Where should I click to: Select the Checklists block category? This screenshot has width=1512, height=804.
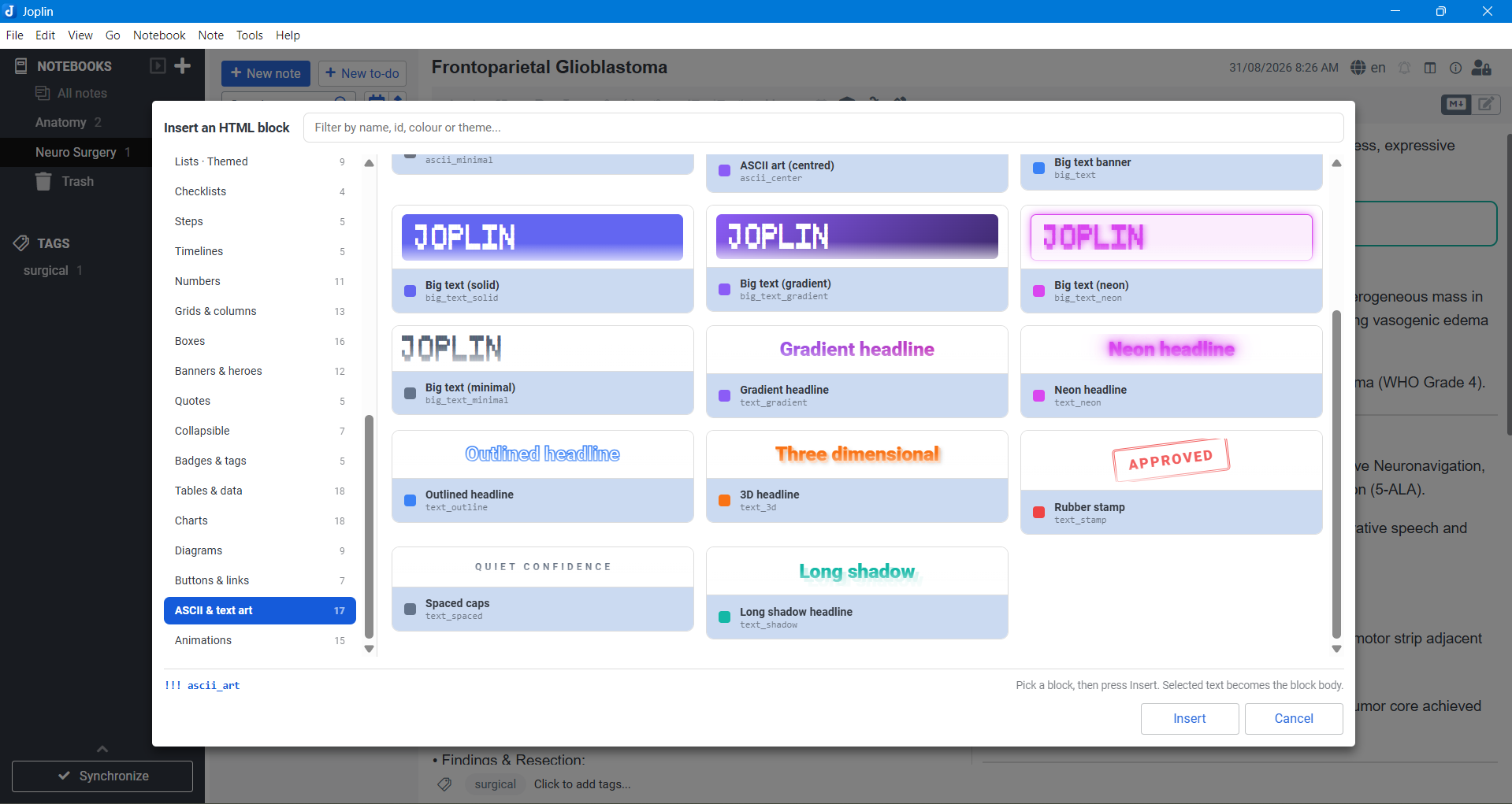pos(260,191)
